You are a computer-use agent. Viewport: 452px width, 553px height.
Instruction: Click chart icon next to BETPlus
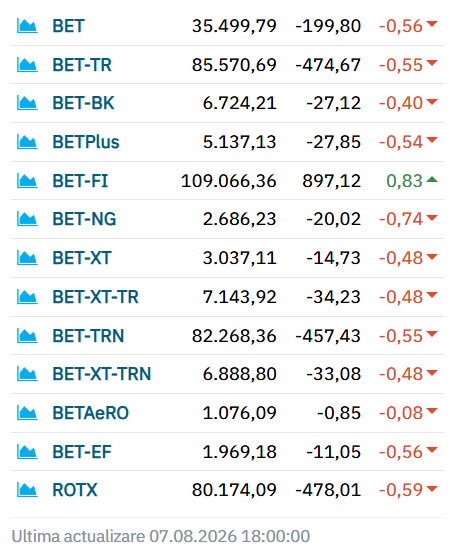[x=27, y=142]
